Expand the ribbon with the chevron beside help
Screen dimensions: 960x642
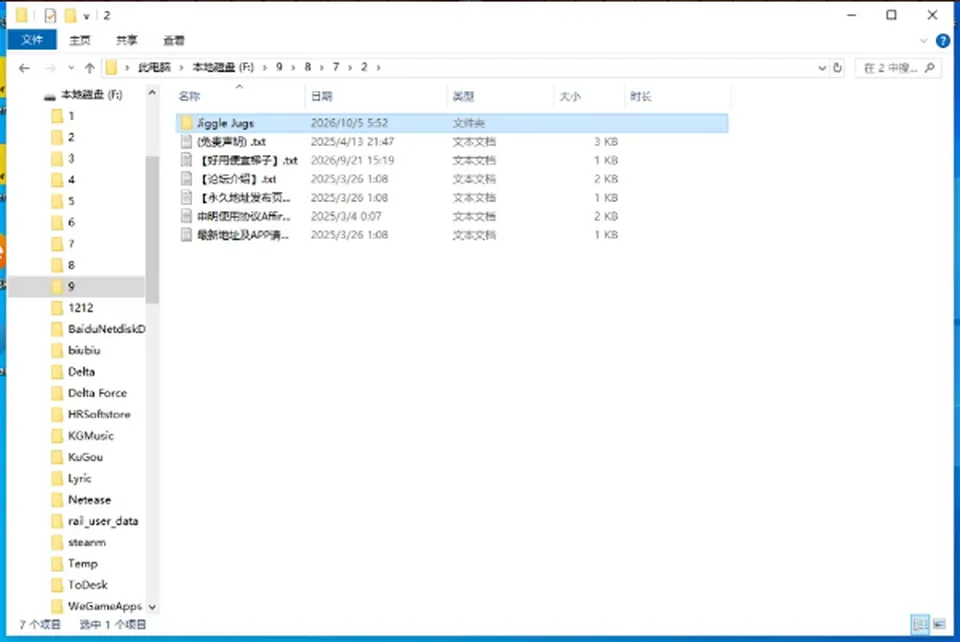tap(923, 41)
